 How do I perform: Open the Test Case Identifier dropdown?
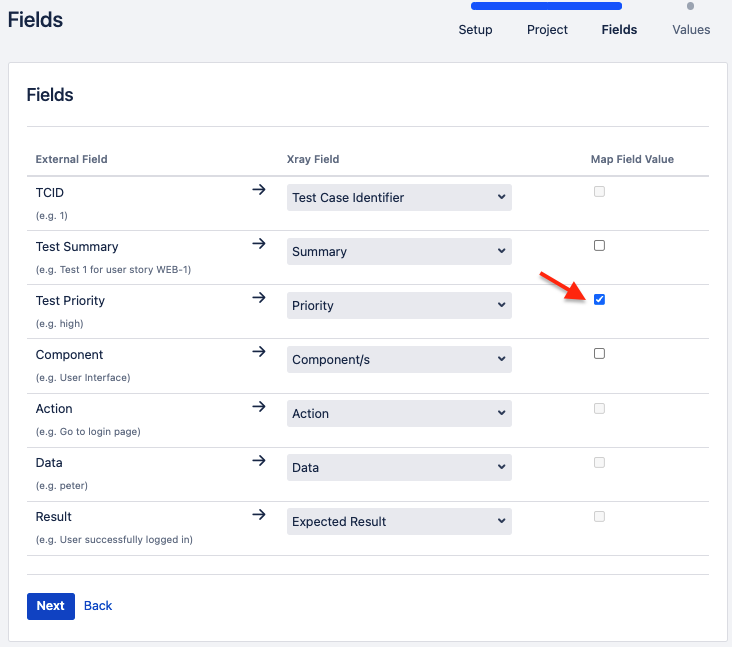click(399, 197)
